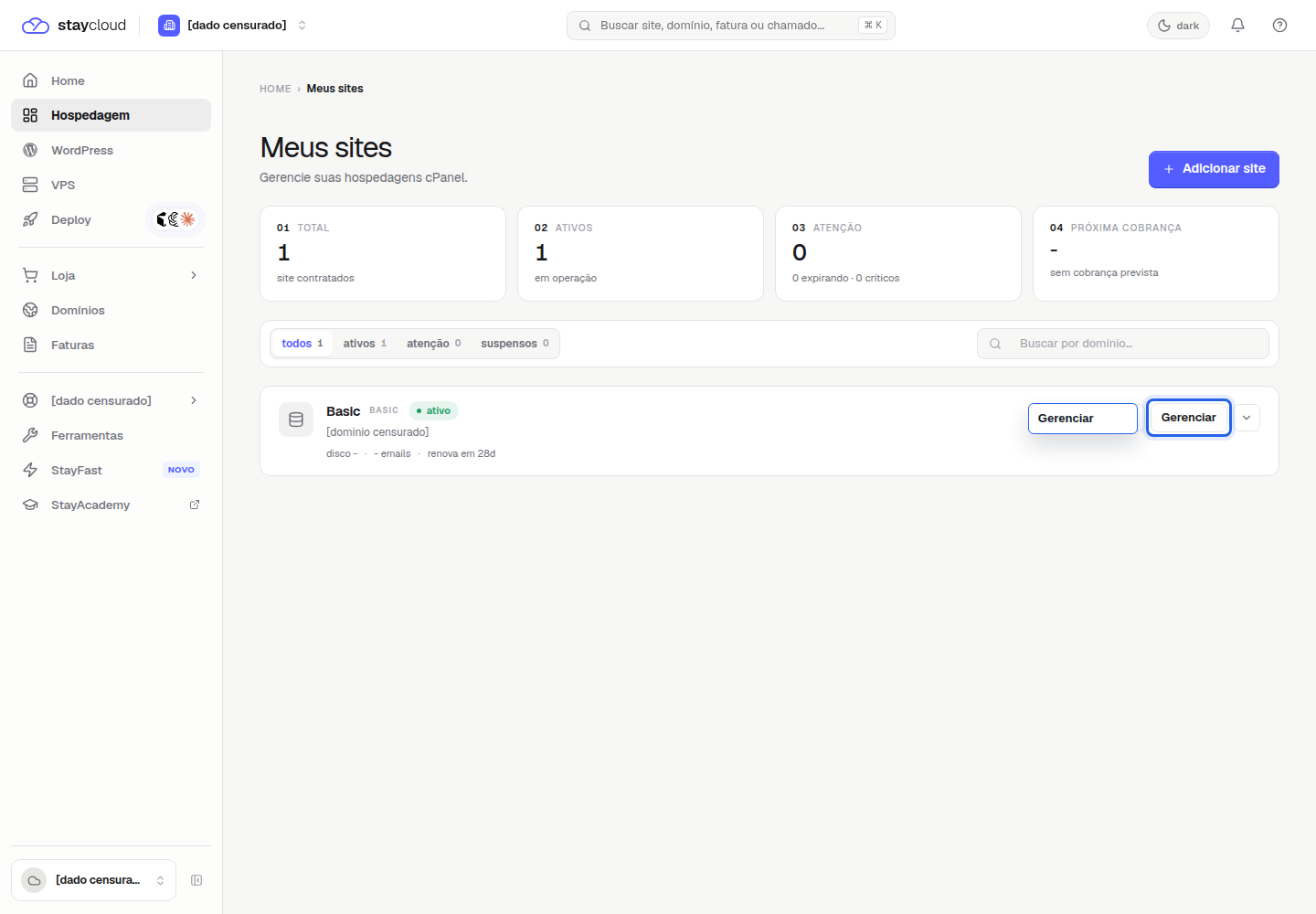The image size is (1316, 914).
Task: Select the suspensos filter tab
Action: pyautogui.click(x=515, y=344)
